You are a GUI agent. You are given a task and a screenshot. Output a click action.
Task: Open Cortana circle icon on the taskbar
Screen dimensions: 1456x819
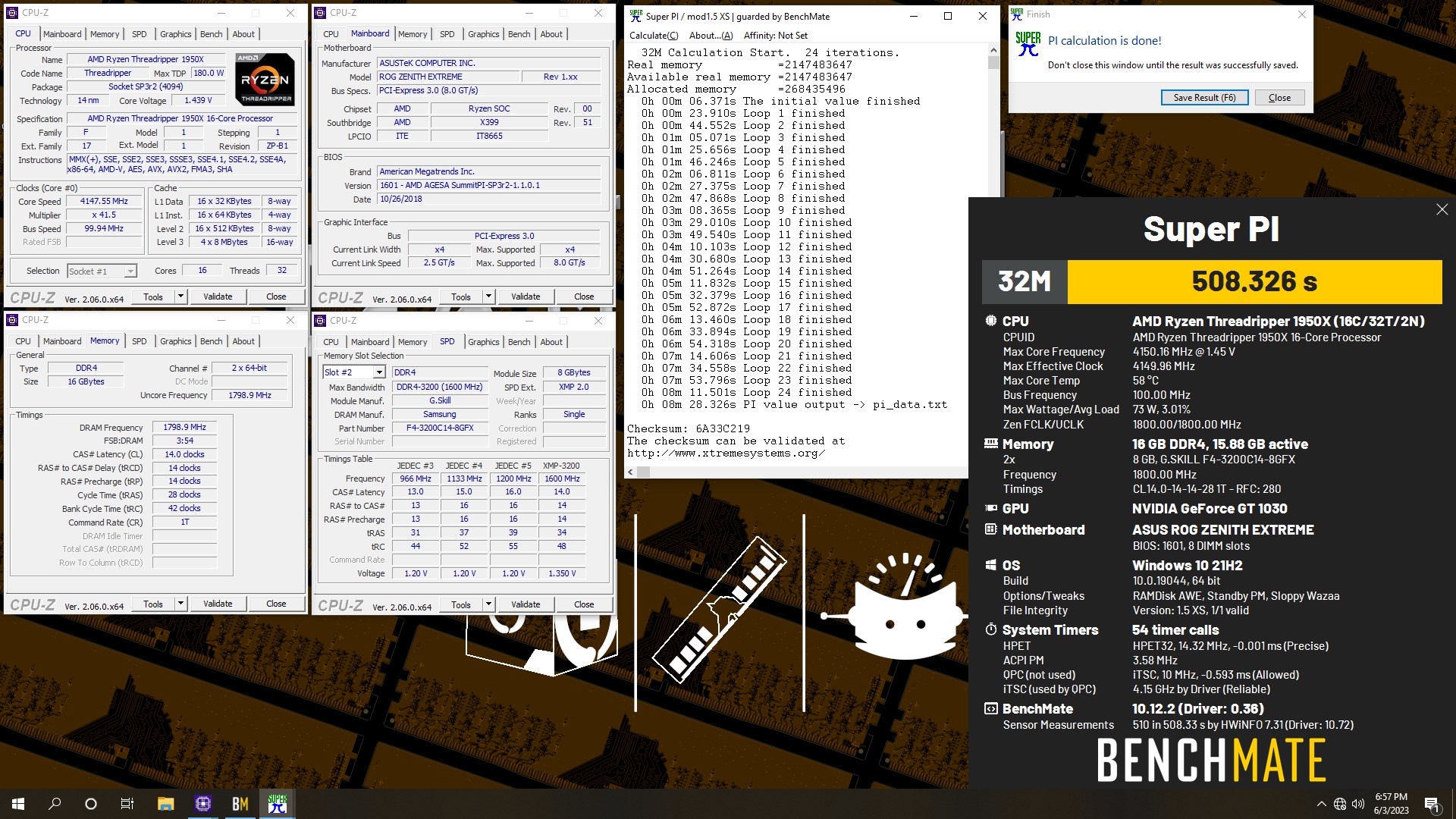click(x=91, y=804)
